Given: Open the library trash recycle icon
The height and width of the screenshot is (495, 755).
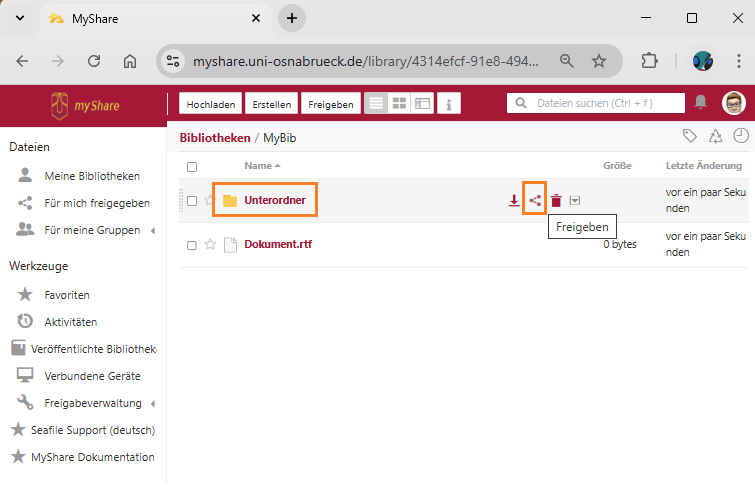Looking at the screenshot, I should tap(715, 136).
